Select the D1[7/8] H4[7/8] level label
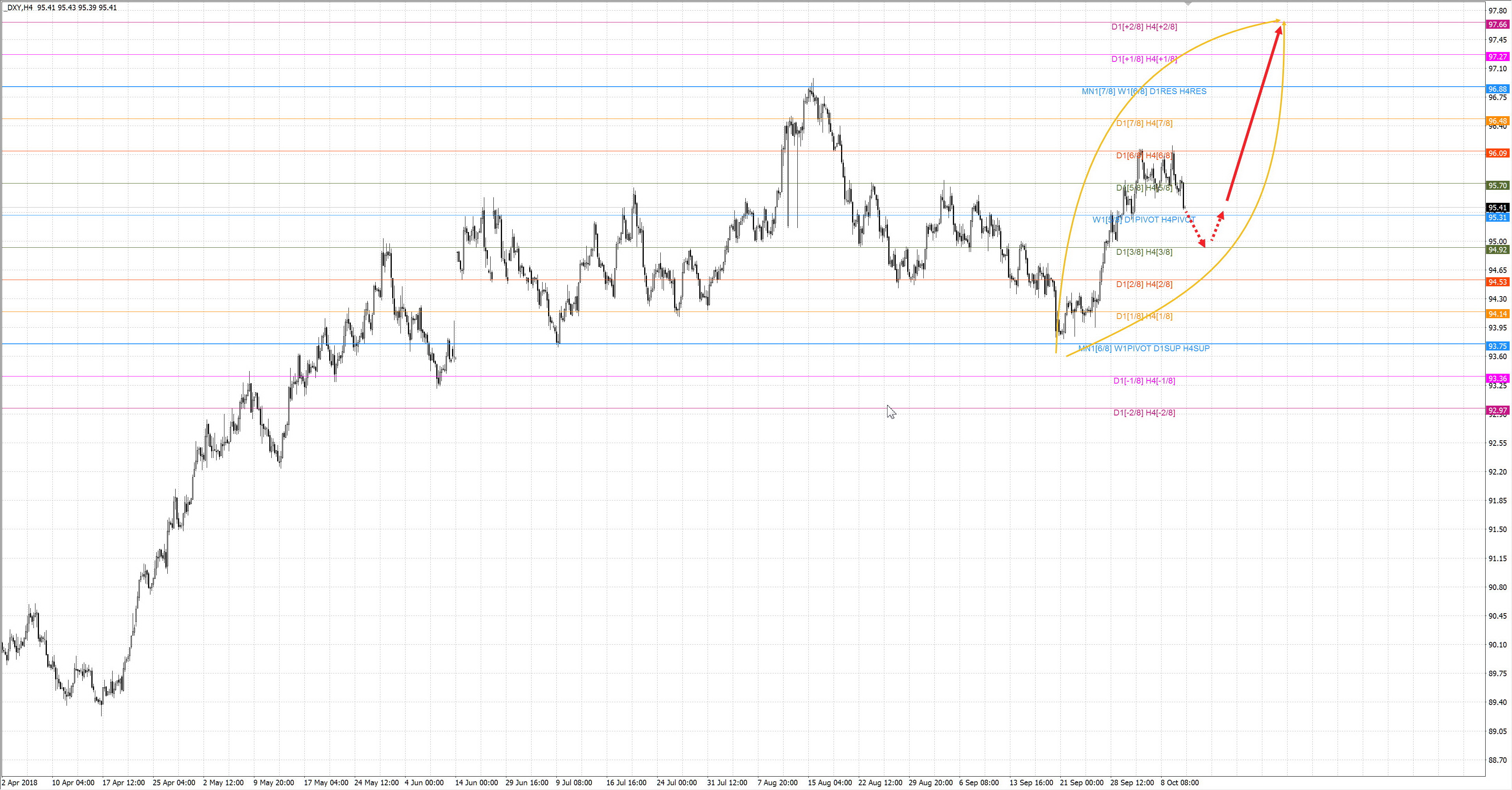This screenshot has width=1512, height=790. 1144,123
